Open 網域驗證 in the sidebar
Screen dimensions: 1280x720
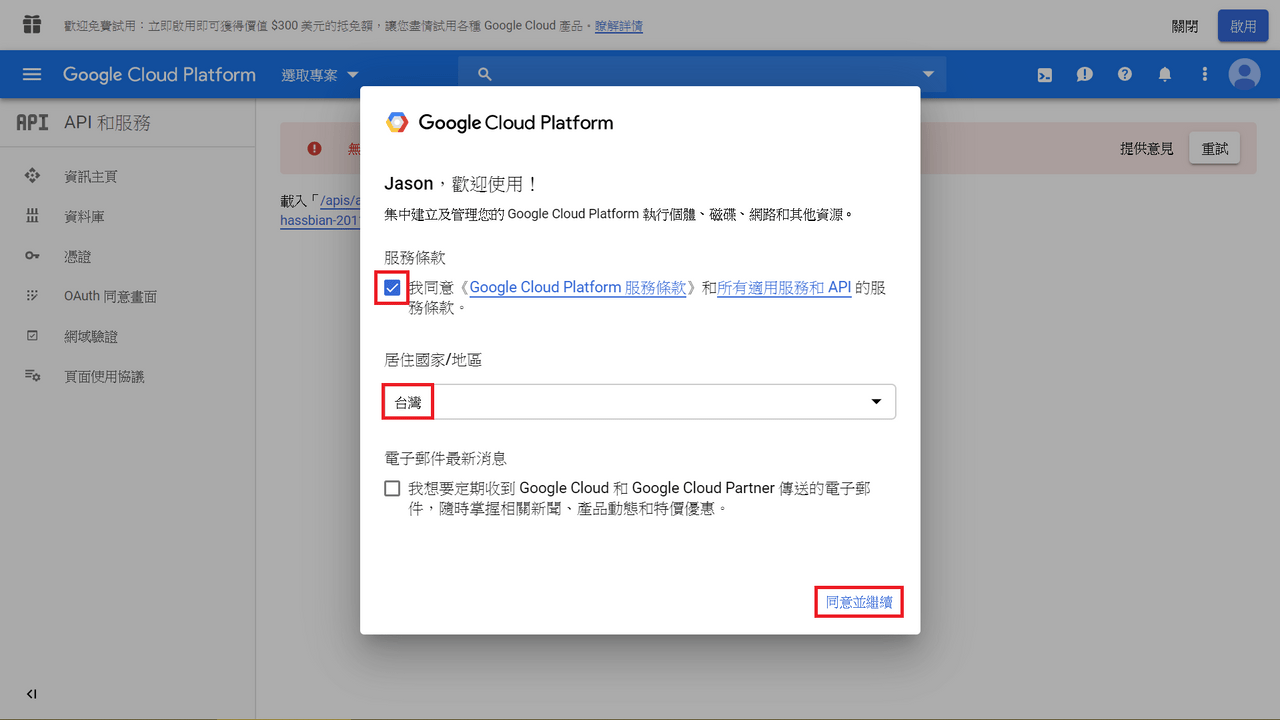coord(91,336)
